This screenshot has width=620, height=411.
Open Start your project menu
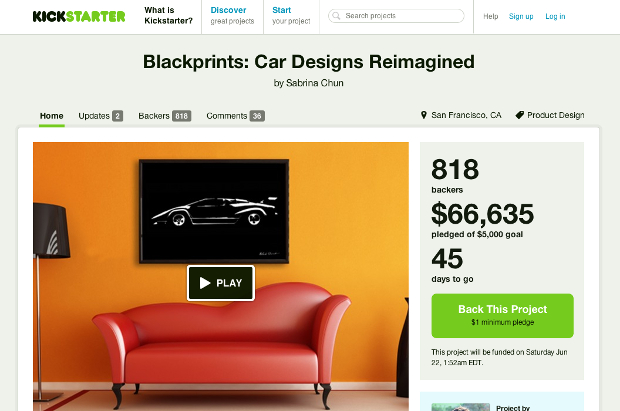click(x=291, y=16)
